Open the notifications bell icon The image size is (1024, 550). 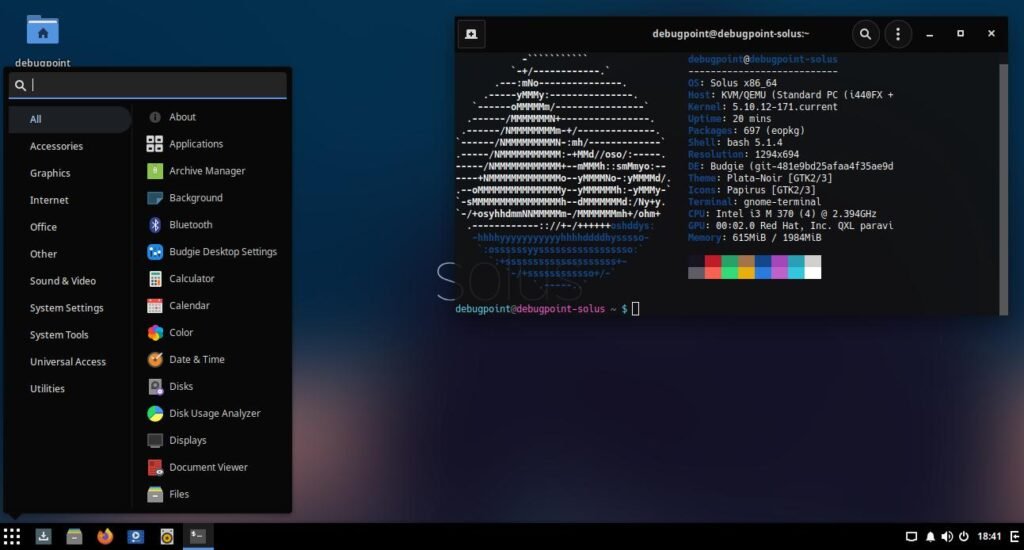click(x=930, y=536)
